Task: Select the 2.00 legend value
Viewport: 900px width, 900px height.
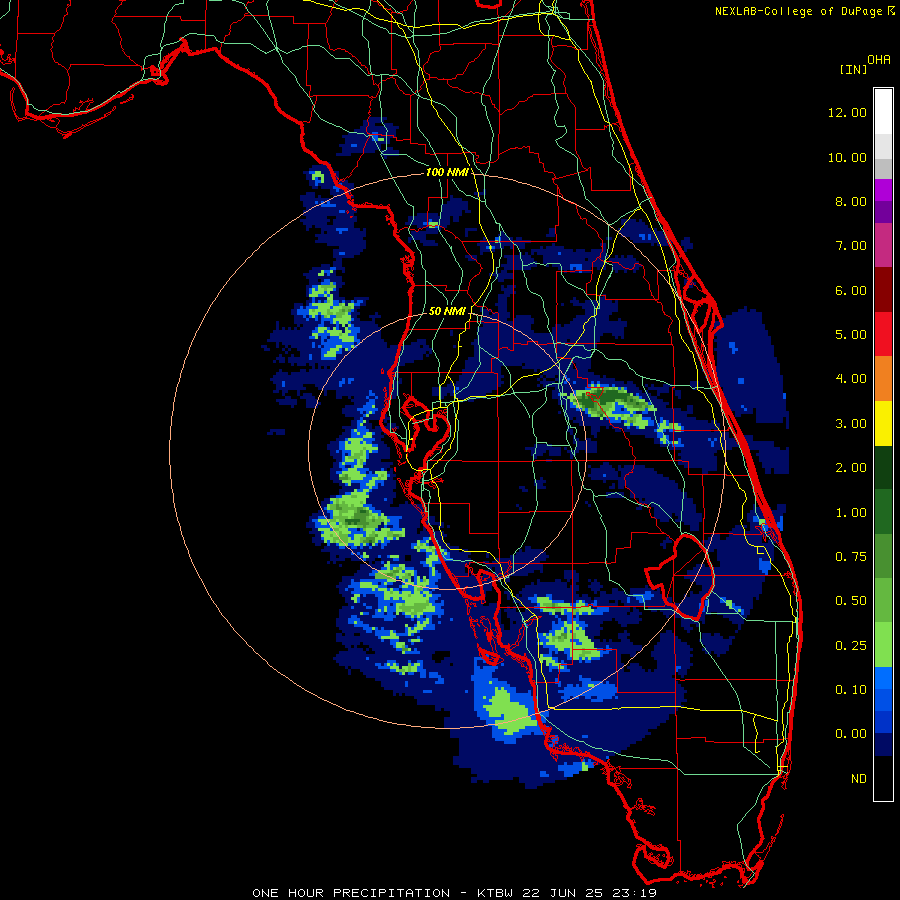Action: [850, 468]
